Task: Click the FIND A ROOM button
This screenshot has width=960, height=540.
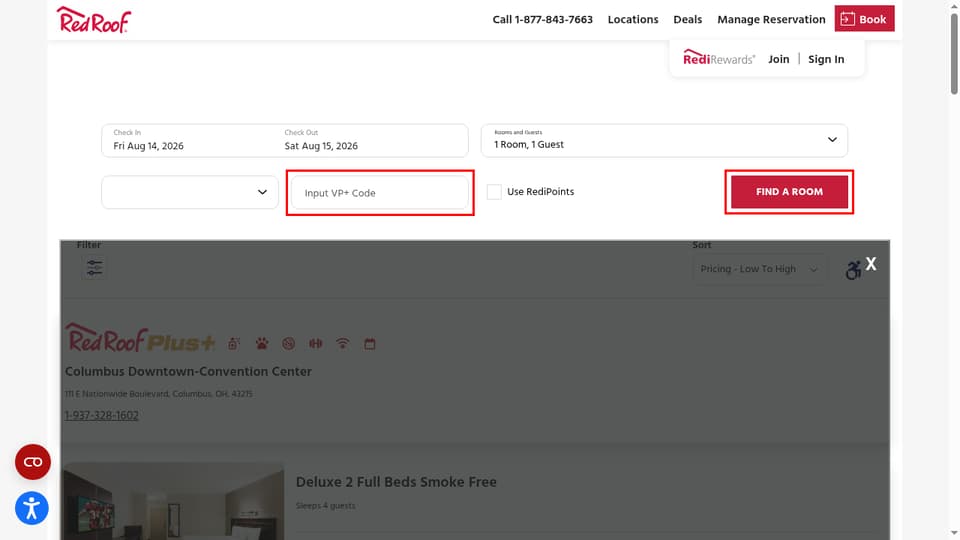Action: coord(789,192)
